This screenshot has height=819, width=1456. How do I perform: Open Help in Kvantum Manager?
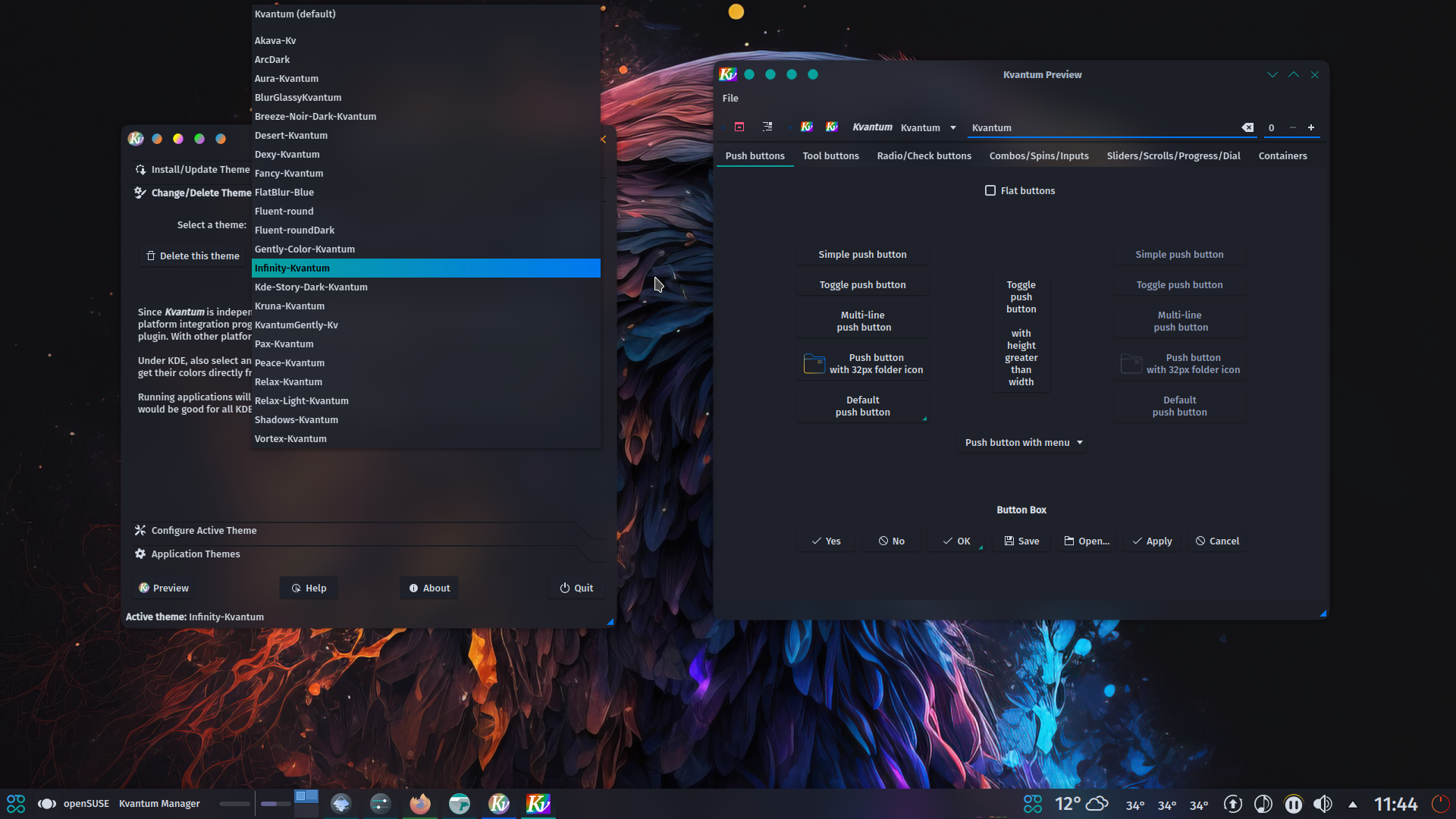[x=309, y=588]
